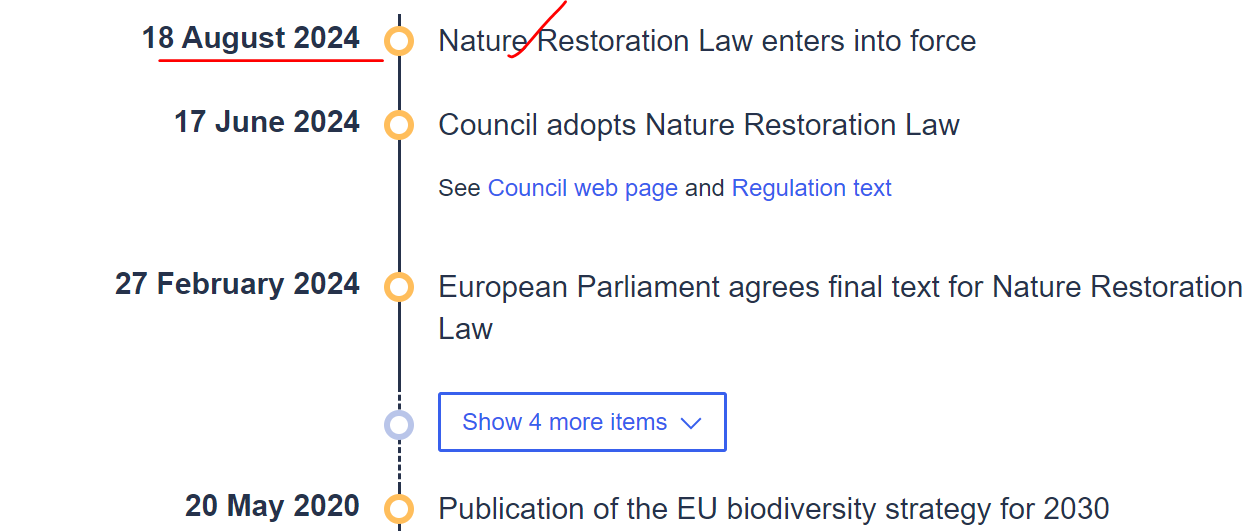Click the red underline beneath 18 August 2024
Viewport: 1252px width, 531px height.
[271, 60]
